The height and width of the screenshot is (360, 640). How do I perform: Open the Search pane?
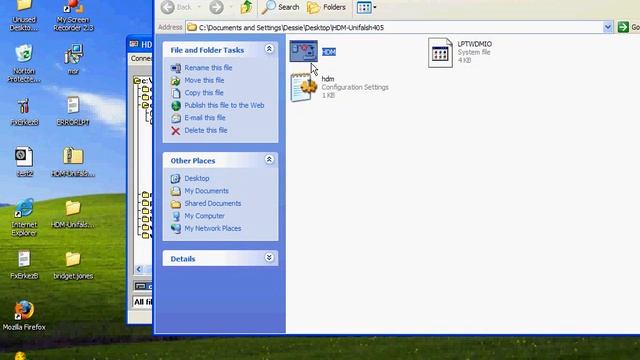pyautogui.click(x=281, y=7)
